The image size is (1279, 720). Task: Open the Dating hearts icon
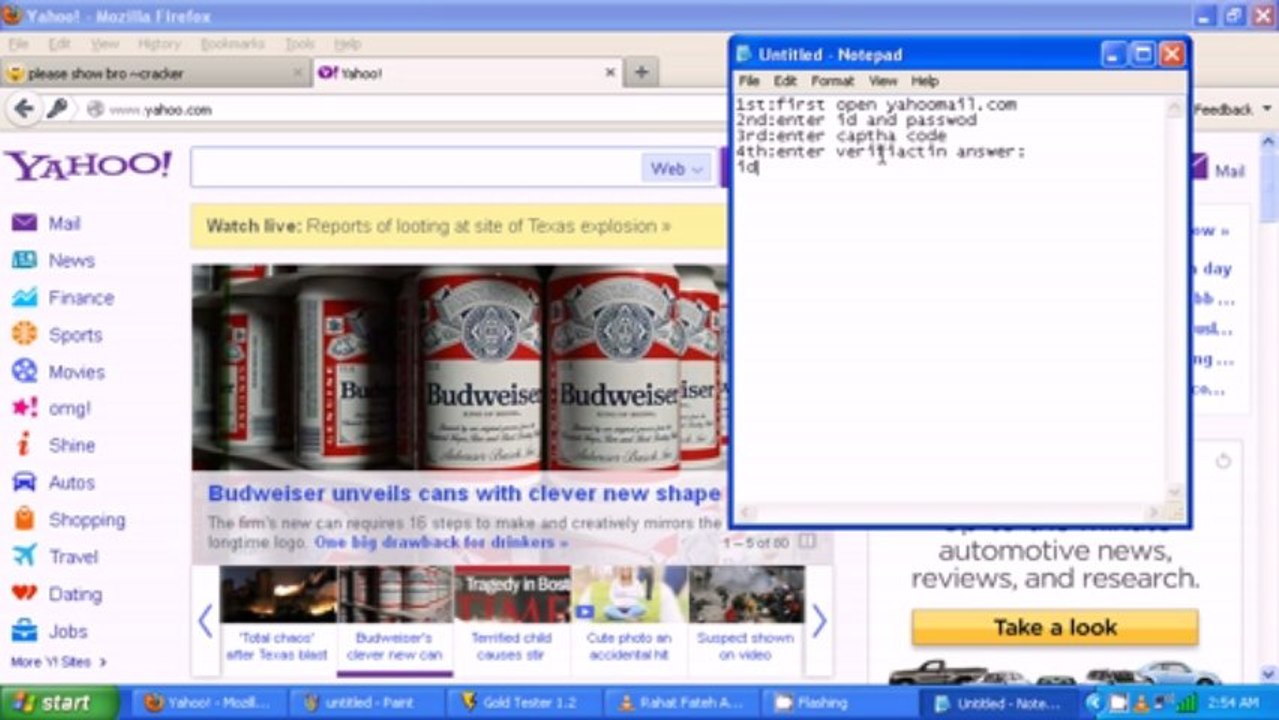[x=24, y=593]
